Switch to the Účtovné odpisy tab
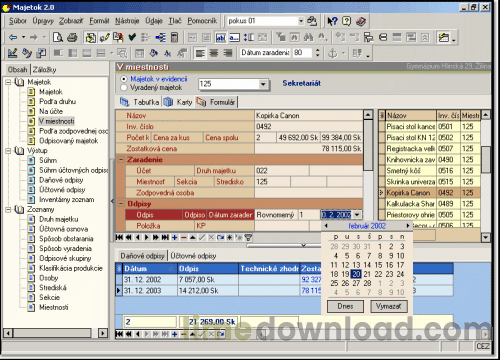 [193, 256]
